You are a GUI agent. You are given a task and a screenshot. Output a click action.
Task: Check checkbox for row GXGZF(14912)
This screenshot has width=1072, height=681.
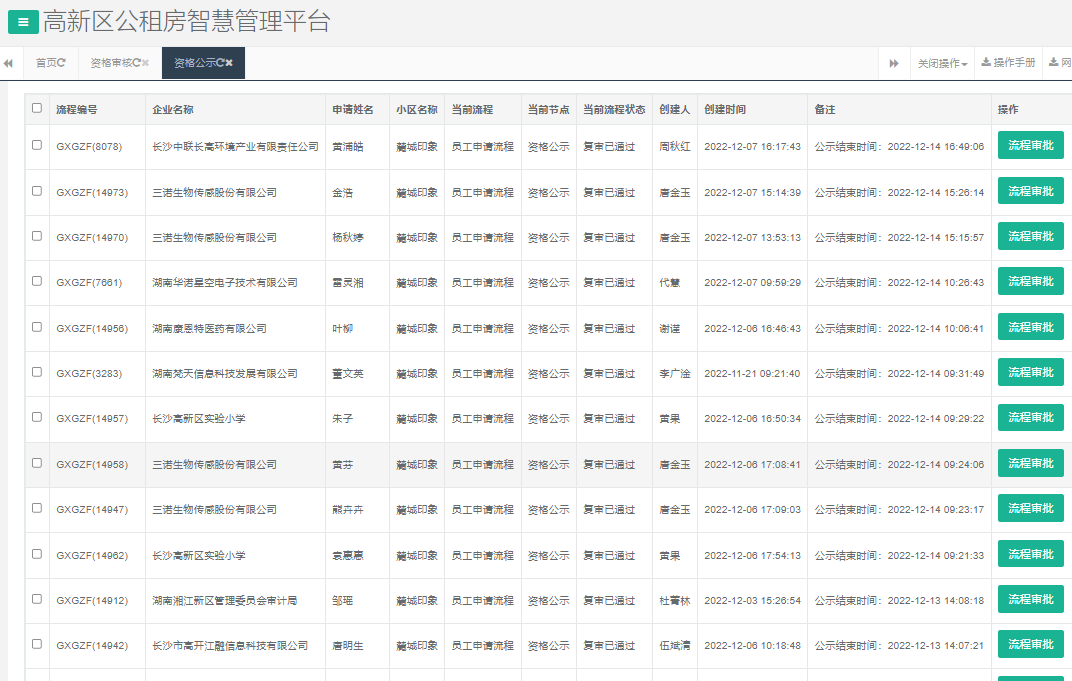(37, 600)
